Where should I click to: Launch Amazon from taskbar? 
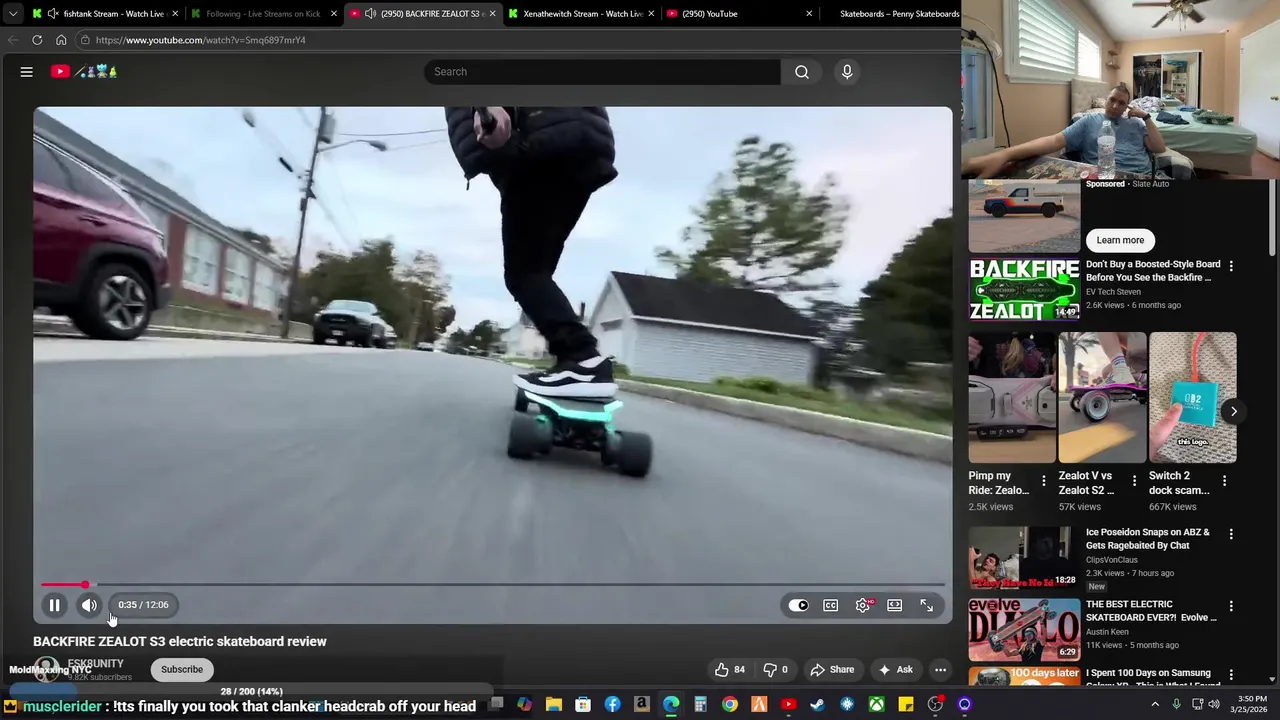[x=642, y=705]
